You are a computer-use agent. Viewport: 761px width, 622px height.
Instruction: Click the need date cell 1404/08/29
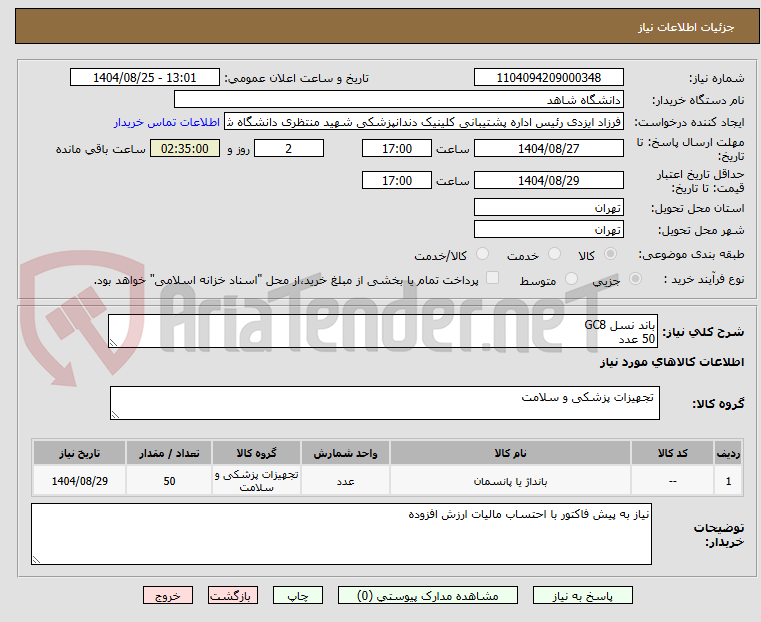[80, 481]
